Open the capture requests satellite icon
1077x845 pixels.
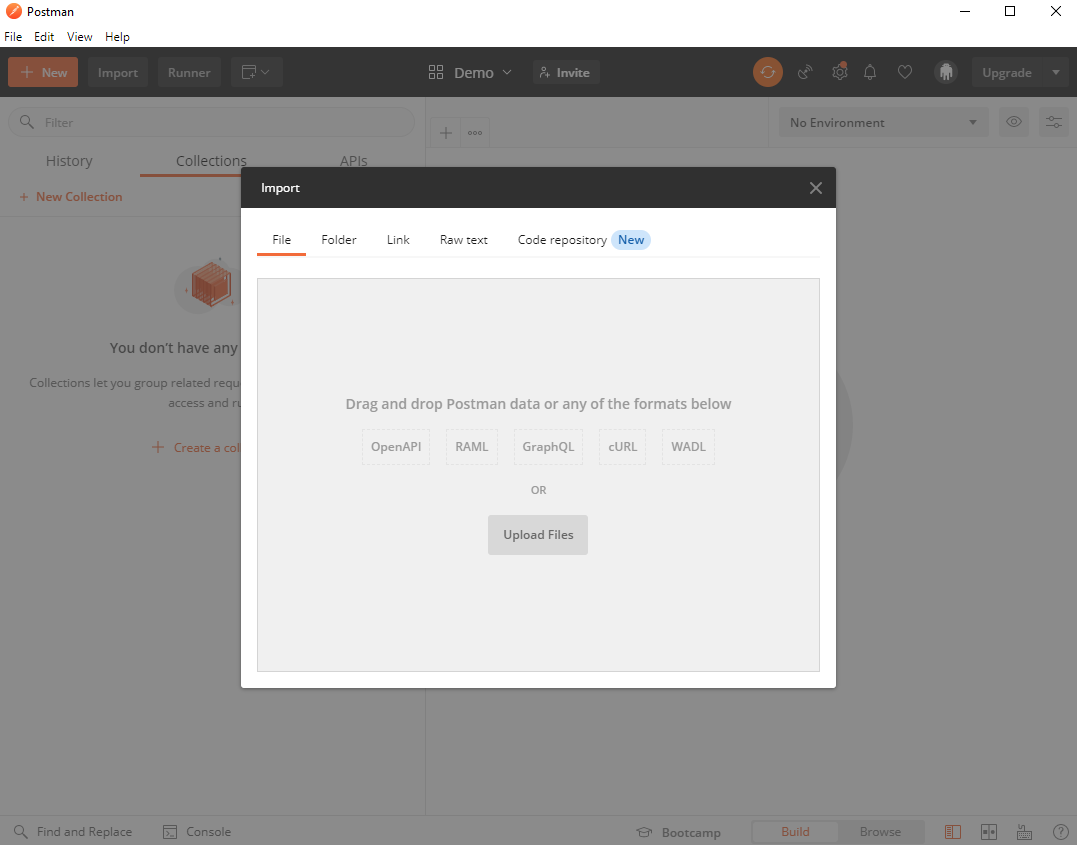(x=805, y=72)
